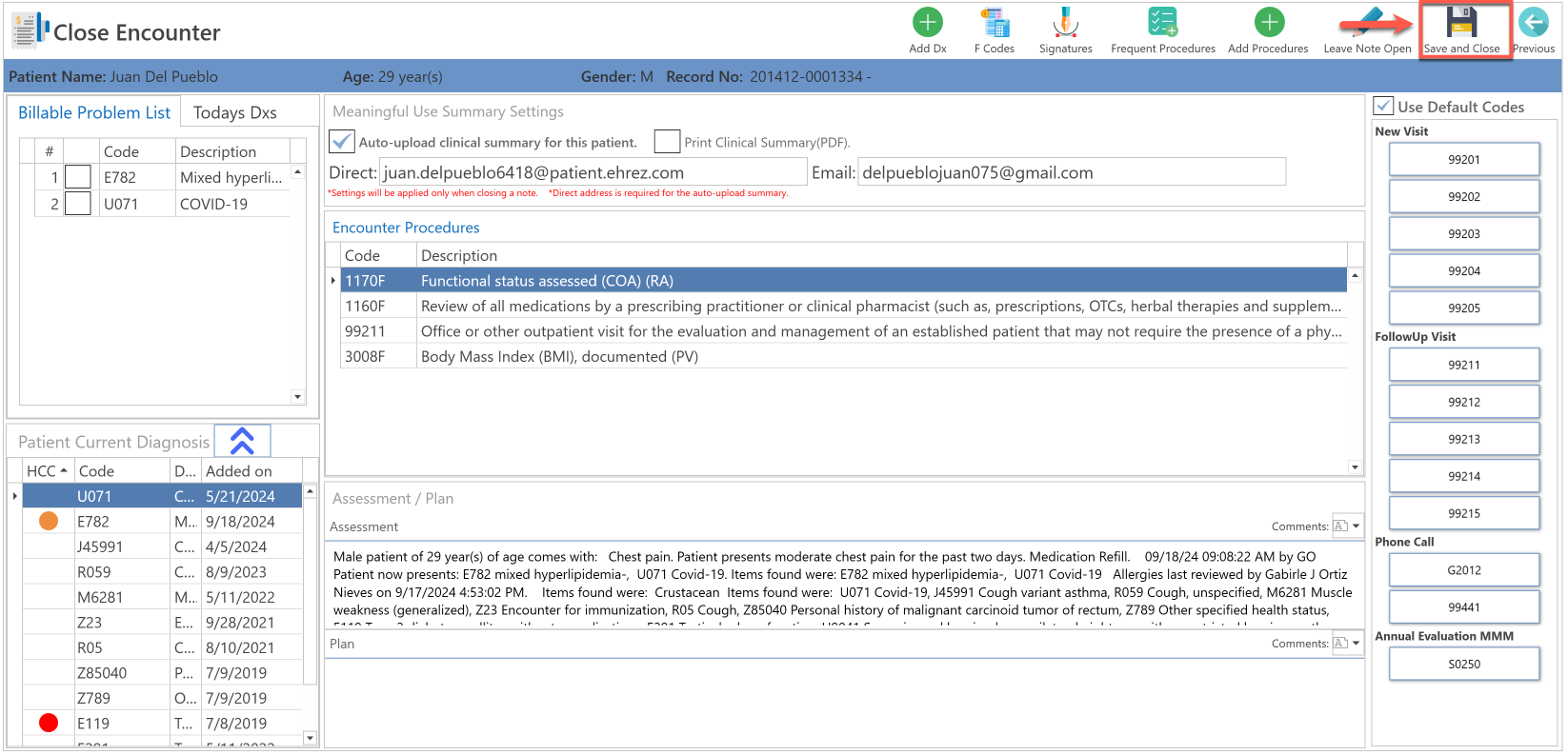Select procedure row 1170F

point(843,280)
